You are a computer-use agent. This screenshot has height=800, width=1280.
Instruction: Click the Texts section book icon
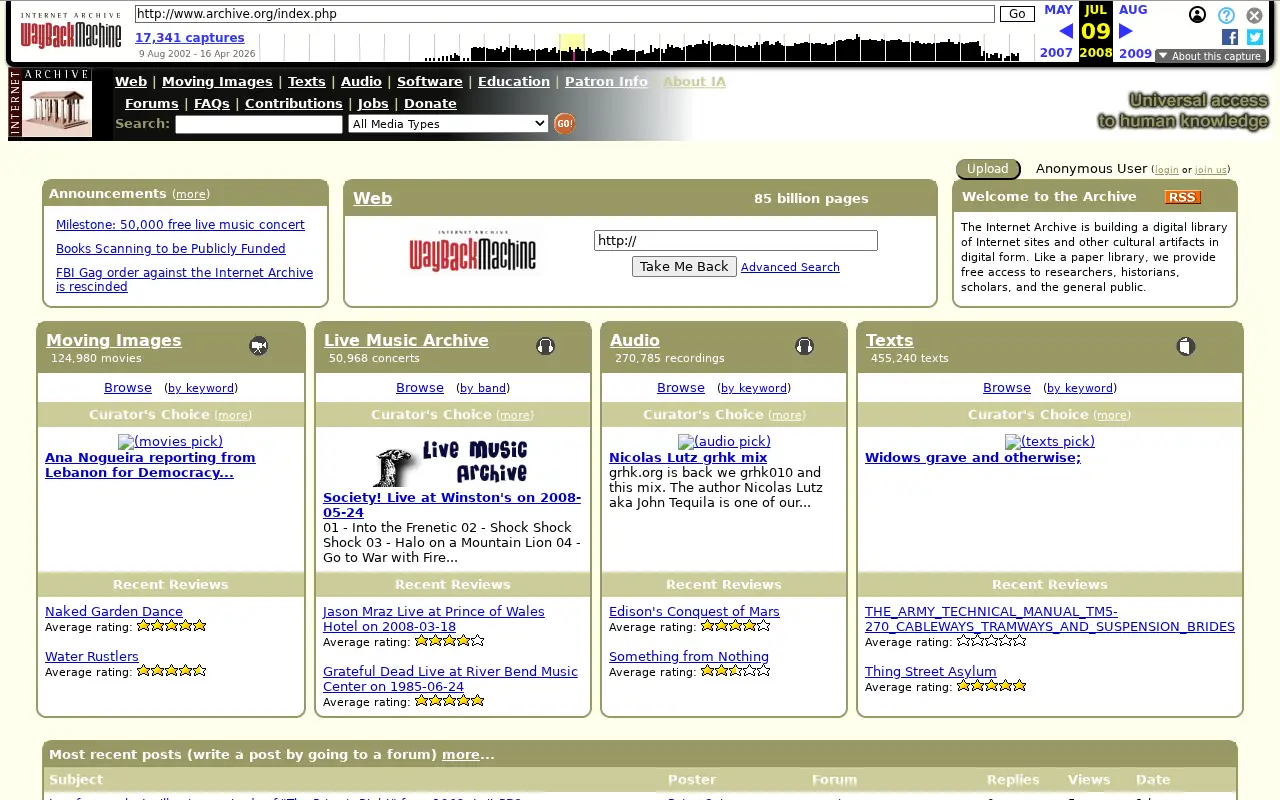[x=1185, y=346]
